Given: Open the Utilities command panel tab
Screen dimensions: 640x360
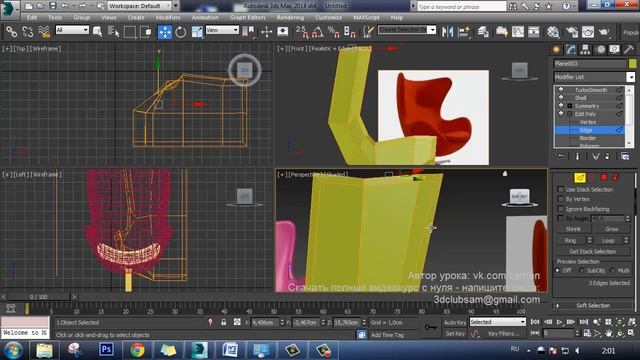Looking at the screenshot, I should 629,49.
